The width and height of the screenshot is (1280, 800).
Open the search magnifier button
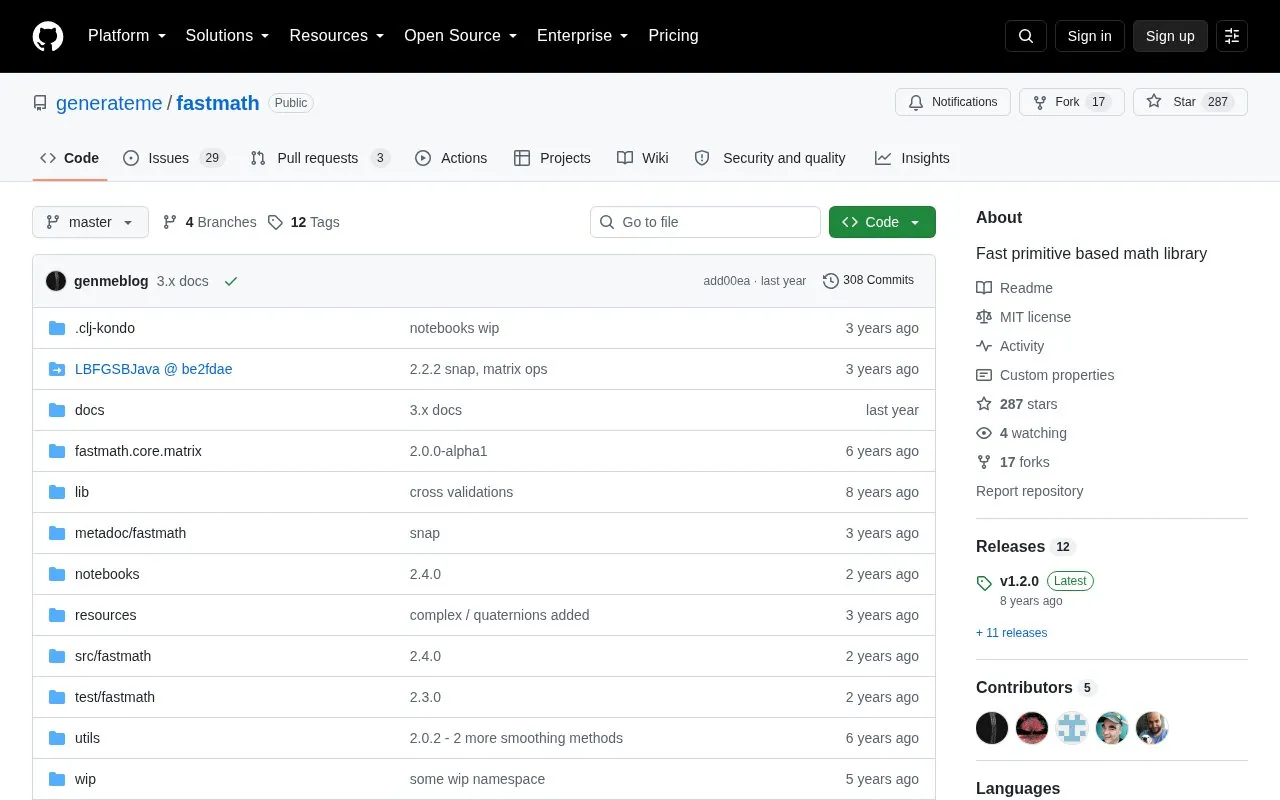click(1026, 36)
